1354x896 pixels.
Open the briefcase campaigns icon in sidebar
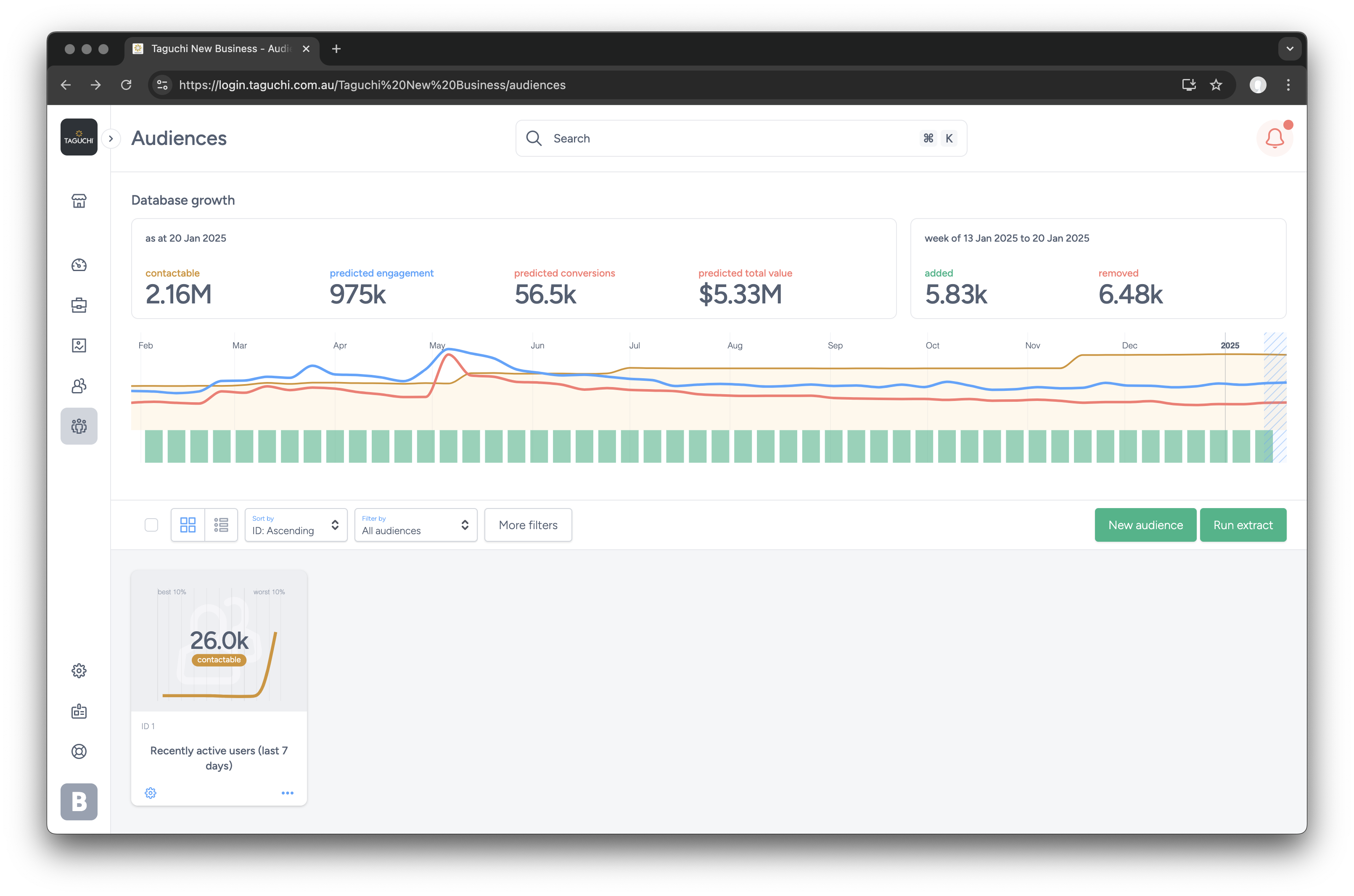click(x=79, y=305)
